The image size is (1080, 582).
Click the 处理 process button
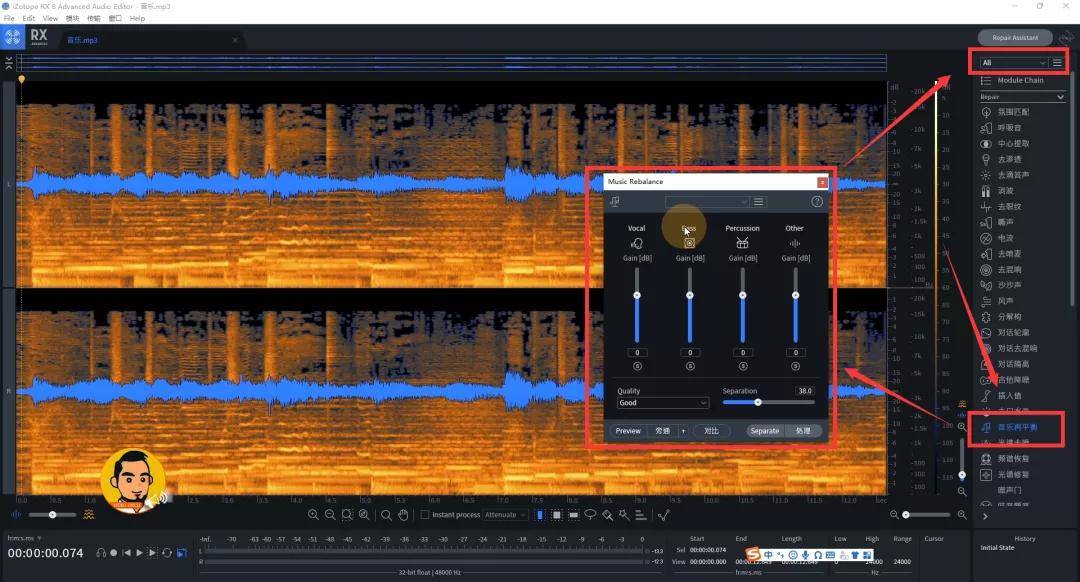coord(803,430)
